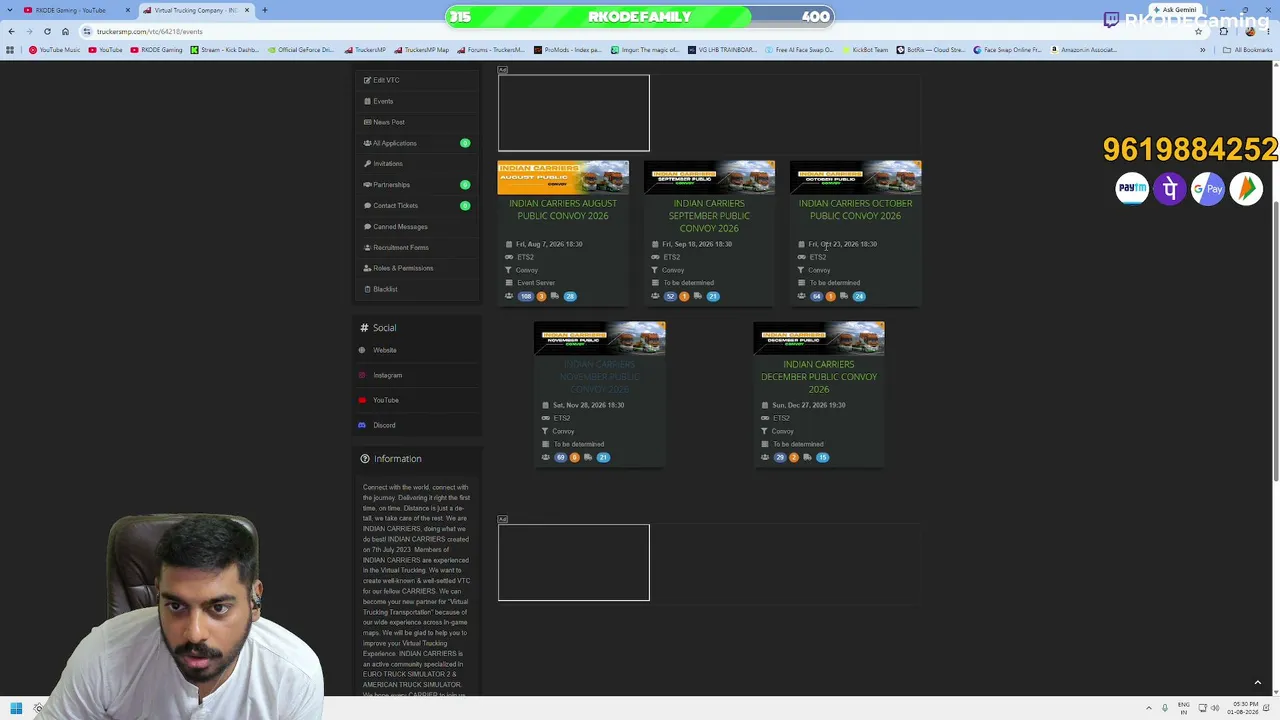The image size is (1280, 720).
Task: Click the 108 attendees badge on August convoy
Action: click(x=526, y=296)
